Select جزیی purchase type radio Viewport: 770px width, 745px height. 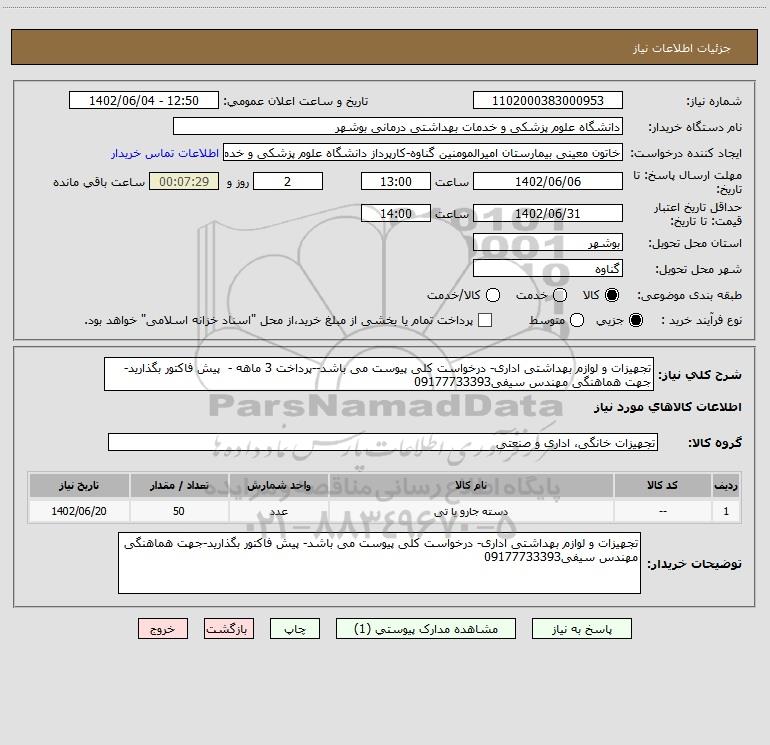click(x=639, y=320)
